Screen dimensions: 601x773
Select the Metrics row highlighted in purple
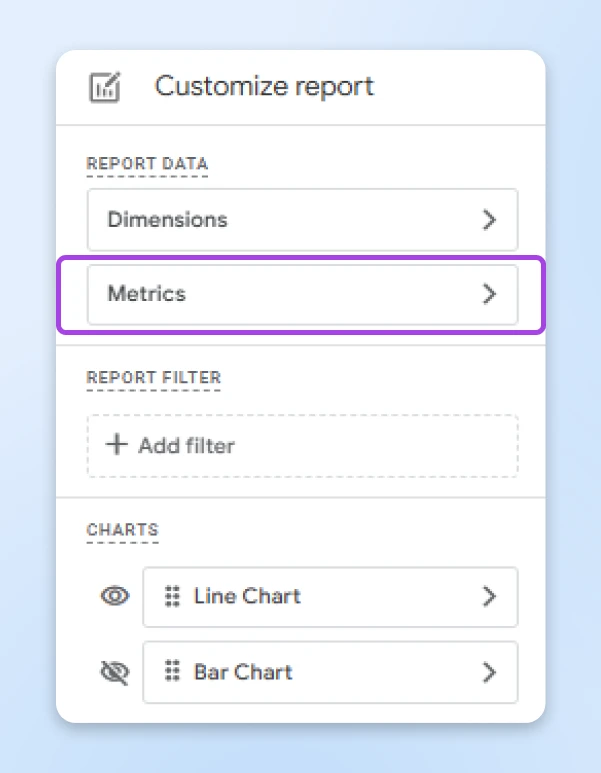tap(302, 294)
